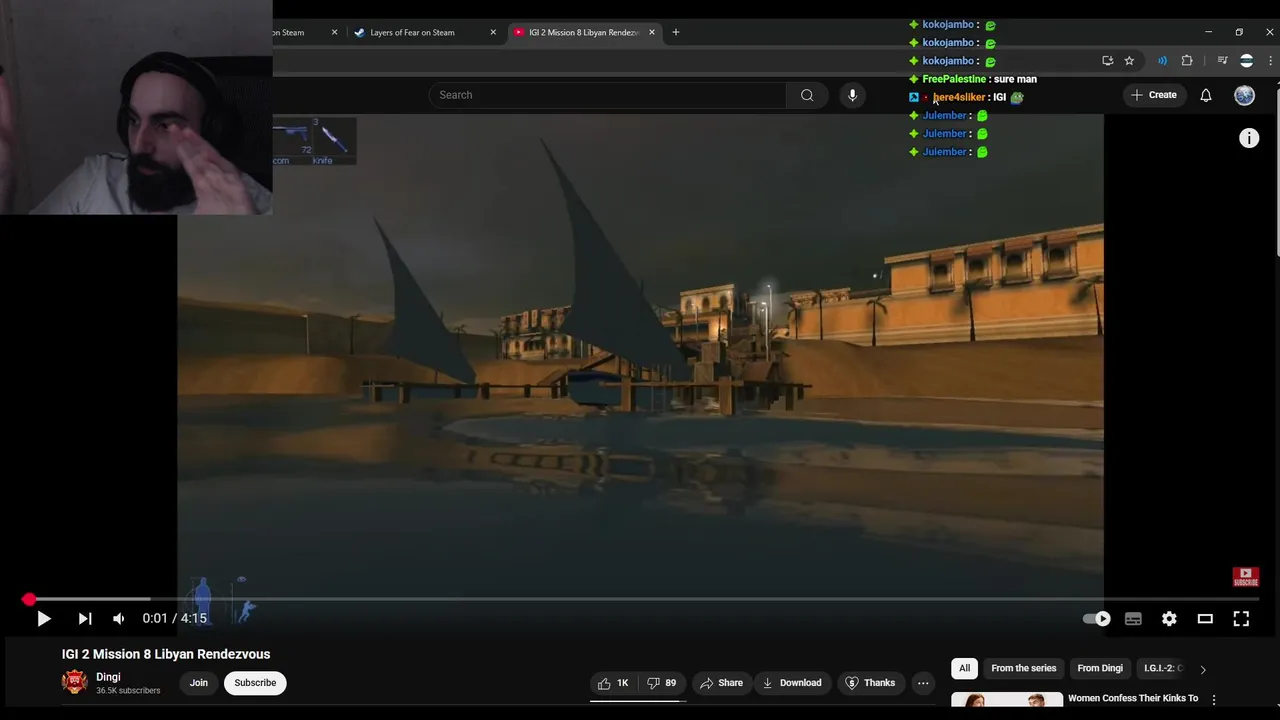Subscribe to Dingi channel
This screenshot has width=1280, height=720.
pos(255,683)
